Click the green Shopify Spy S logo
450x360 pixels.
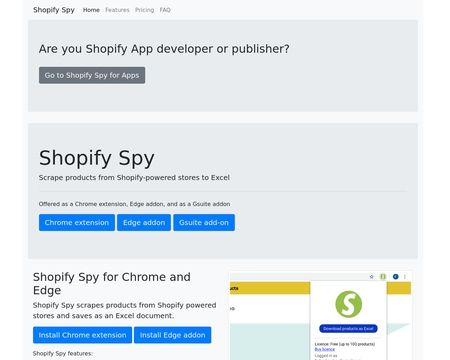coord(348,304)
